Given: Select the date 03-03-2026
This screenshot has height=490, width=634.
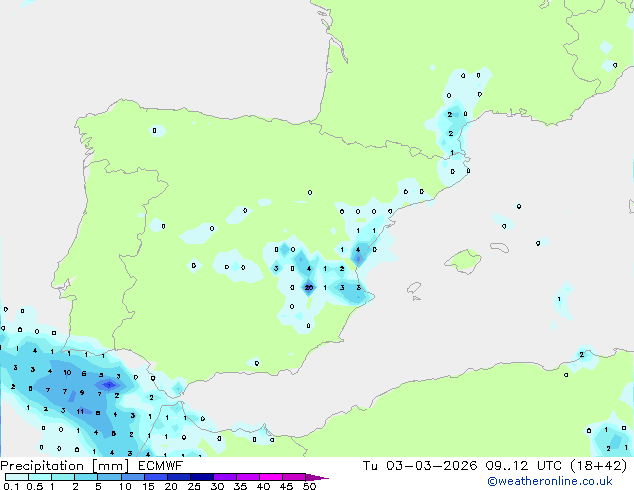Looking at the screenshot, I should click(x=431, y=466).
